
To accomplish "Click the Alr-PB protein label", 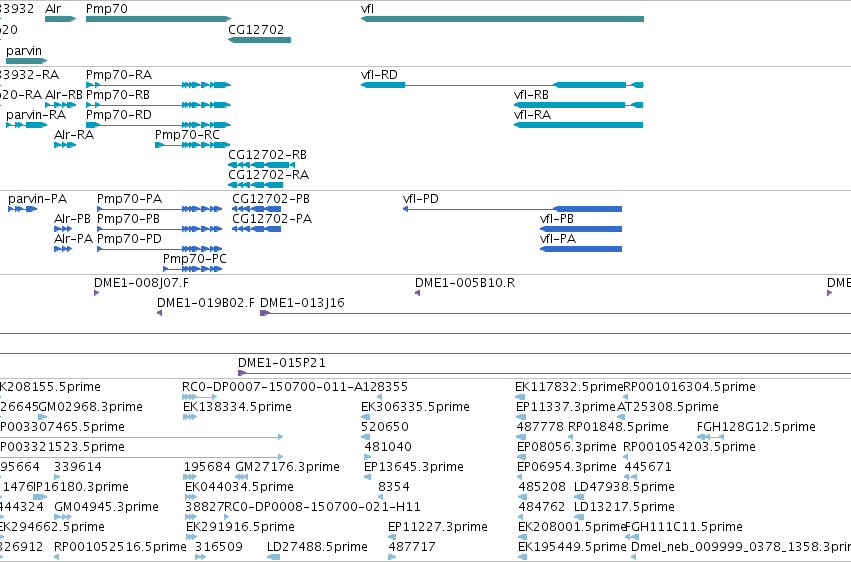I will 72,219.
